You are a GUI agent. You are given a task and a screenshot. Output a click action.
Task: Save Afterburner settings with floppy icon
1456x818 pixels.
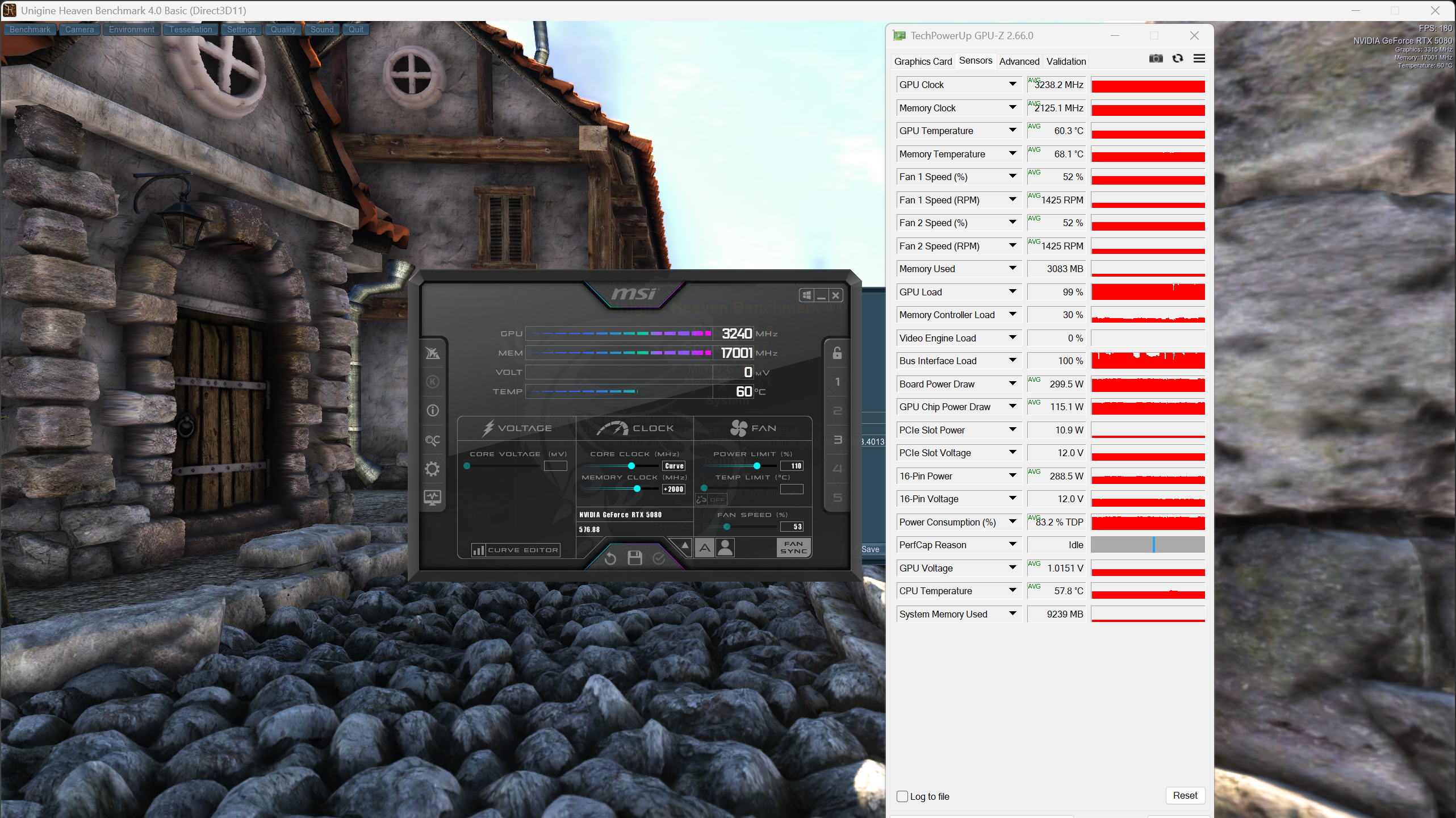pyautogui.click(x=635, y=558)
